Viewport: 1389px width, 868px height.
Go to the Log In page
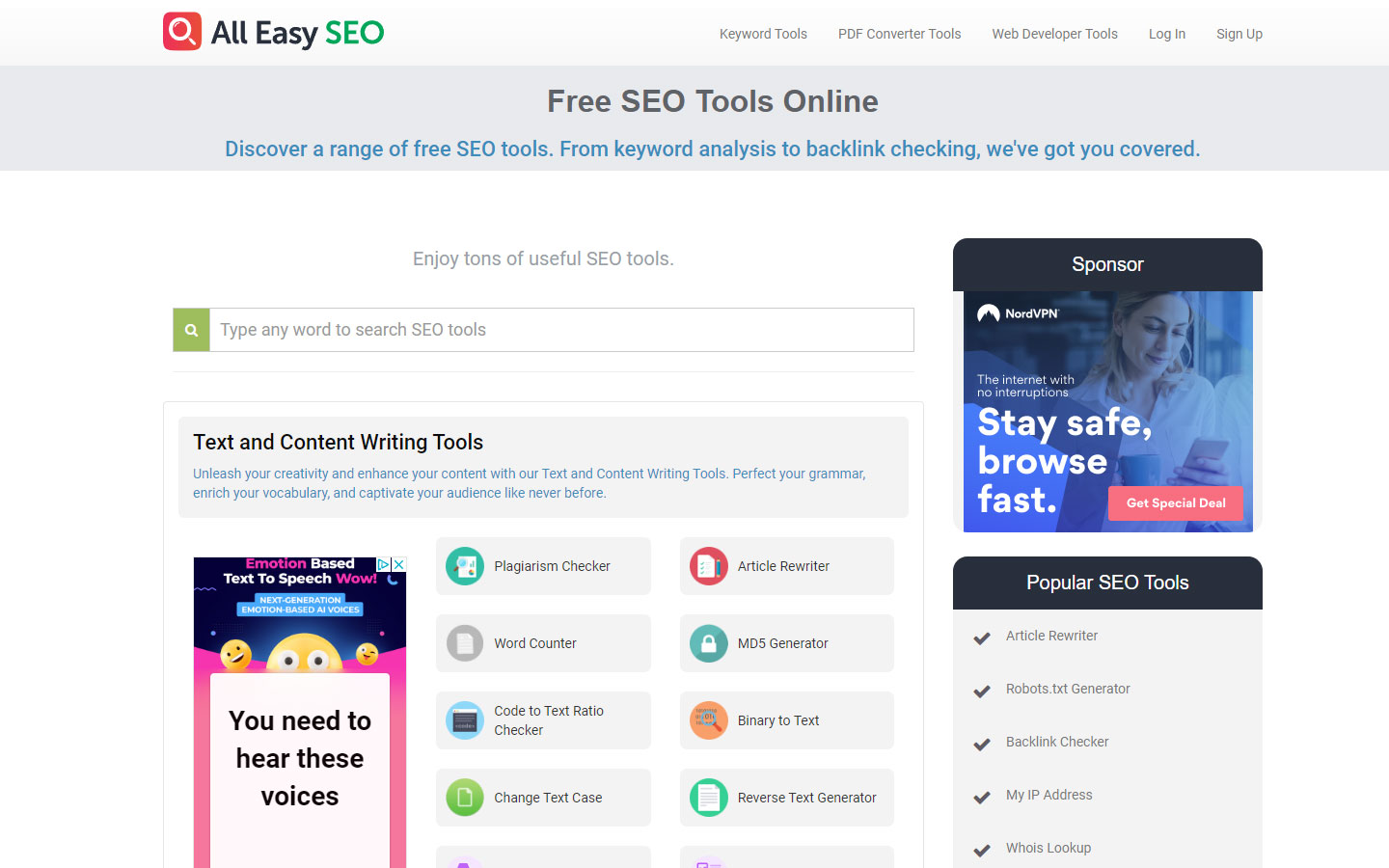(1166, 34)
